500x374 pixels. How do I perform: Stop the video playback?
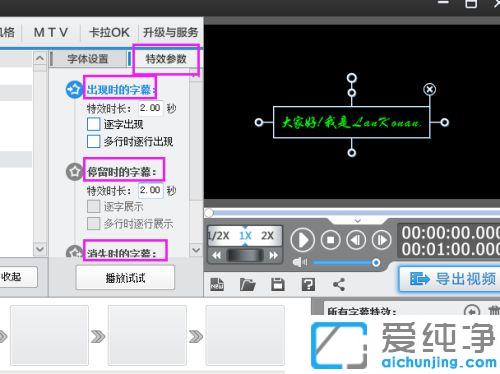pyautogui.click(x=331, y=240)
